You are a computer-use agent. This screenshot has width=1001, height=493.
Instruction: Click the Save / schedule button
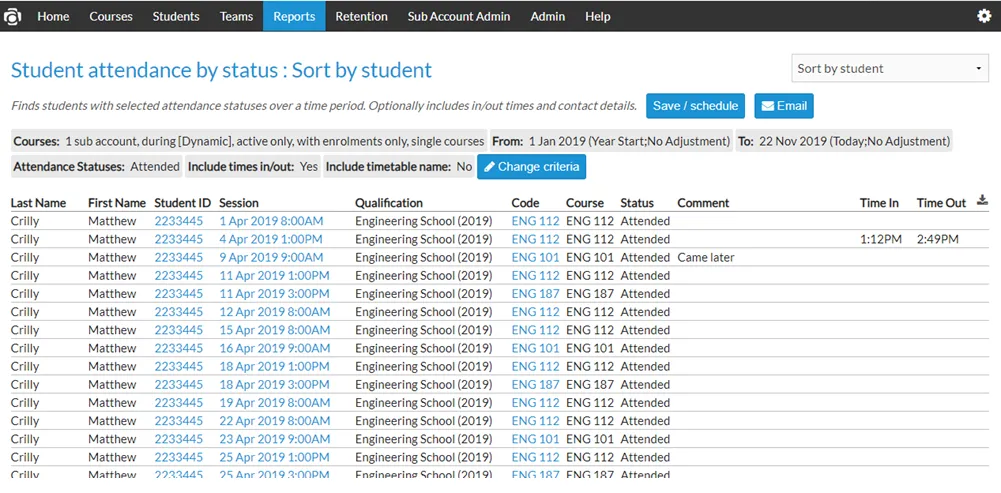695,106
